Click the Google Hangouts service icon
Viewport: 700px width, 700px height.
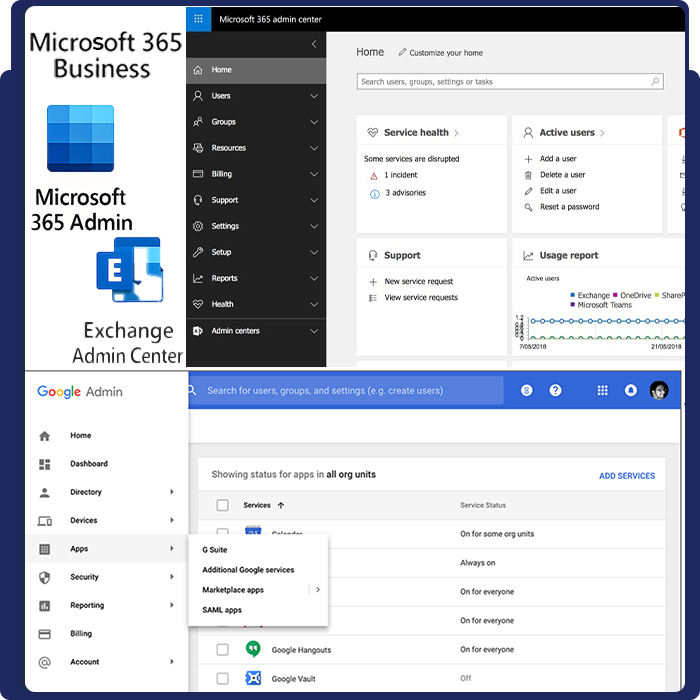(x=253, y=649)
